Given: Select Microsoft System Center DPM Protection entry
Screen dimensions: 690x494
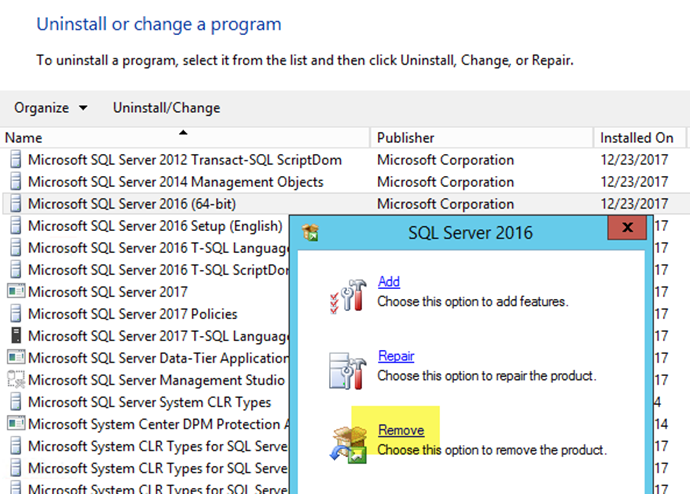Looking at the screenshot, I should (x=158, y=424).
